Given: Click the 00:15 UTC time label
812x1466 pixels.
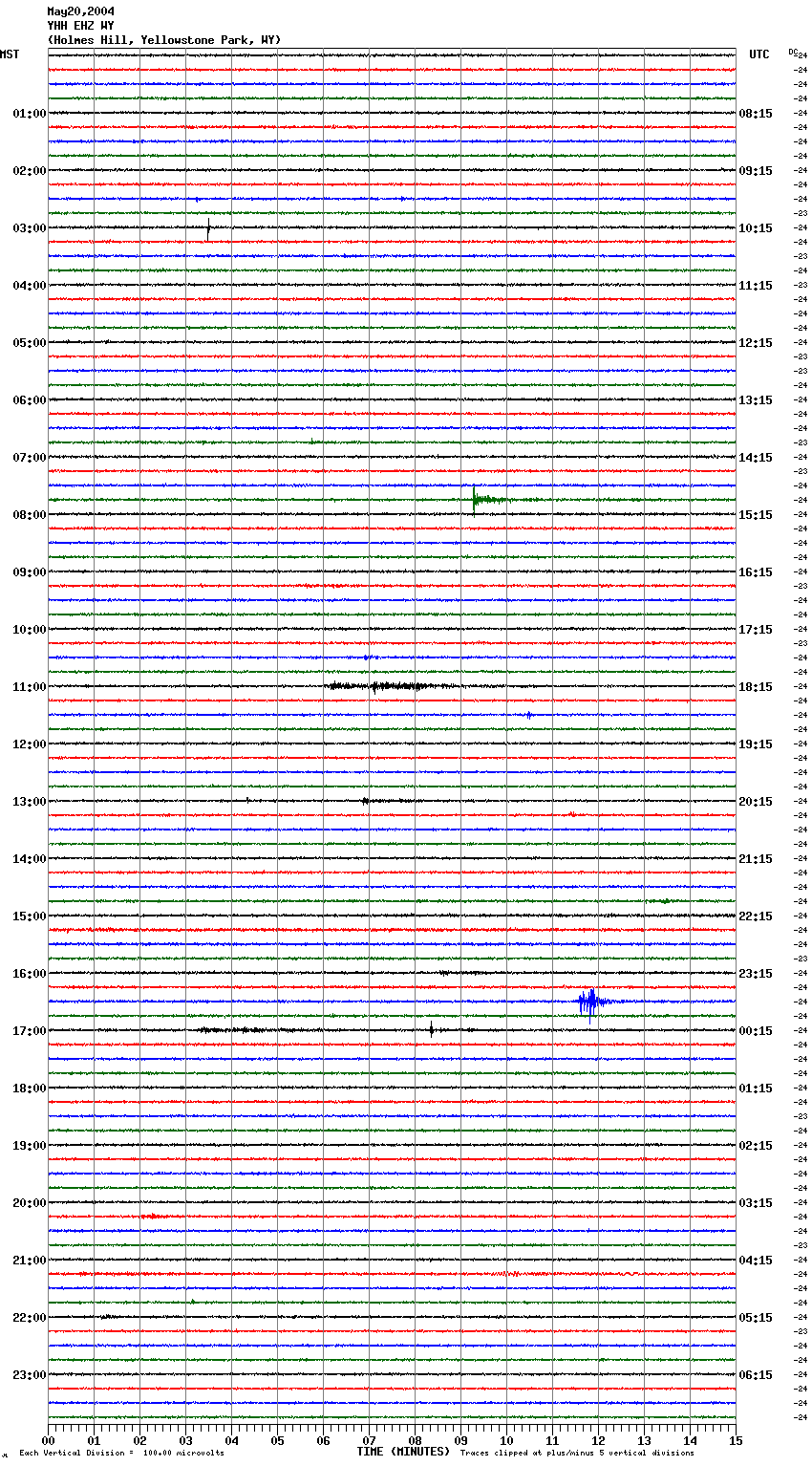Looking at the screenshot, I should click(756, 1031).
